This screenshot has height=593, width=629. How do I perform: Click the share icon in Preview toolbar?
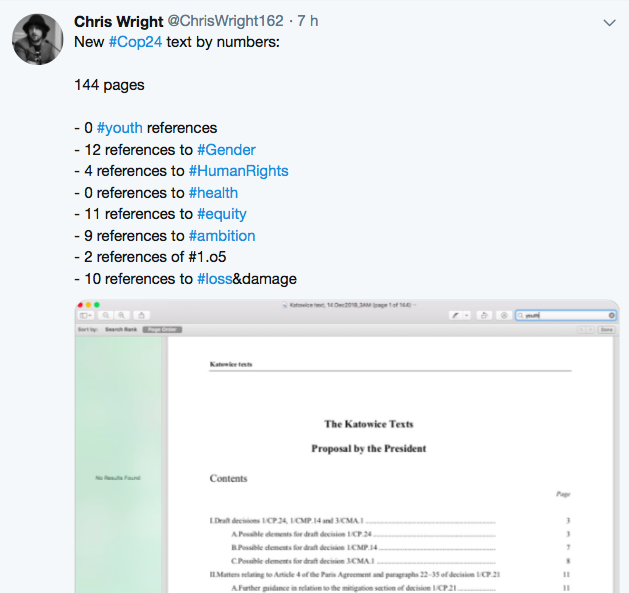click(x=141, y=315)
